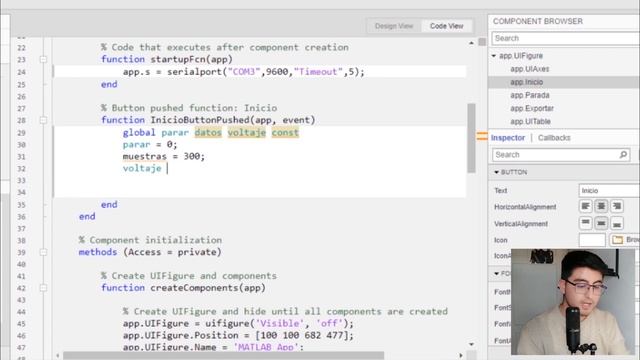The width and height of the screenshot is (640, 360).
Task: Select app.UIFigure in component tree
Action: click(521, 56)
